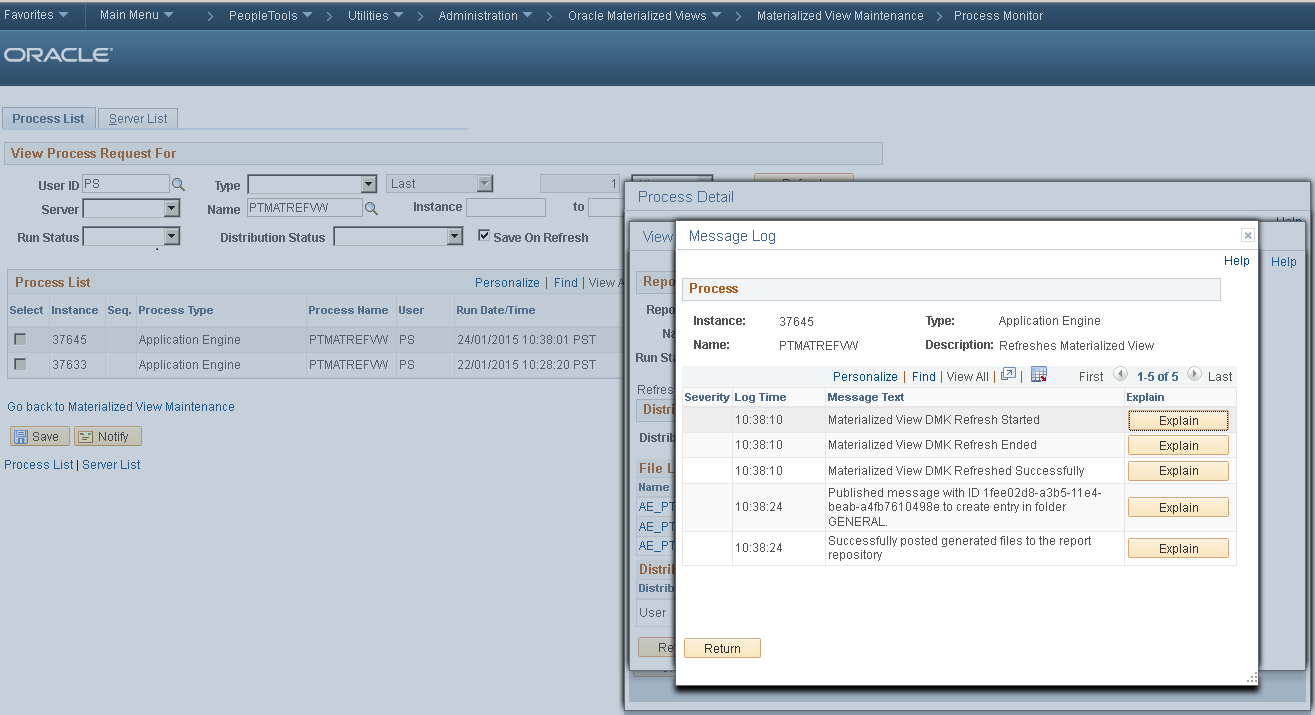
Task: Click Return button in Message Log
Action: point(722,648)
